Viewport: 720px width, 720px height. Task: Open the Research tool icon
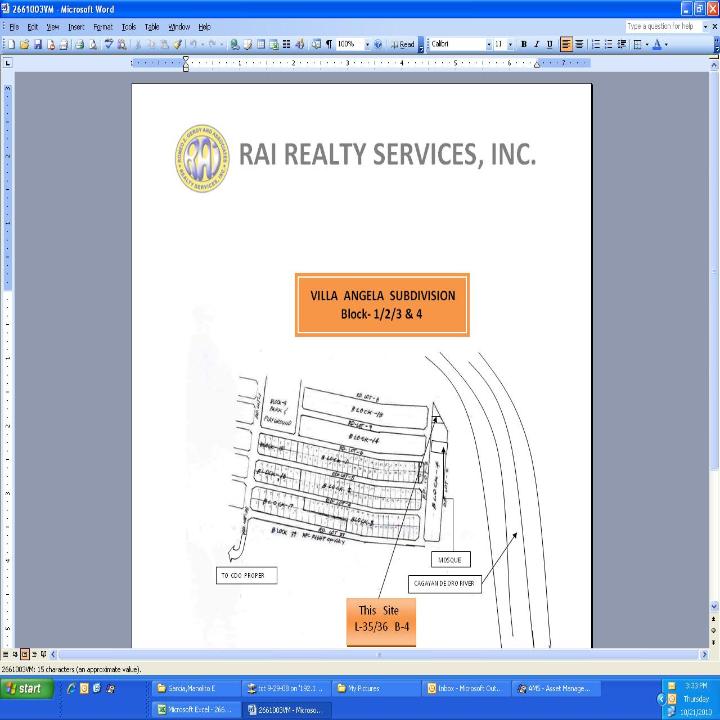[122, 45]
